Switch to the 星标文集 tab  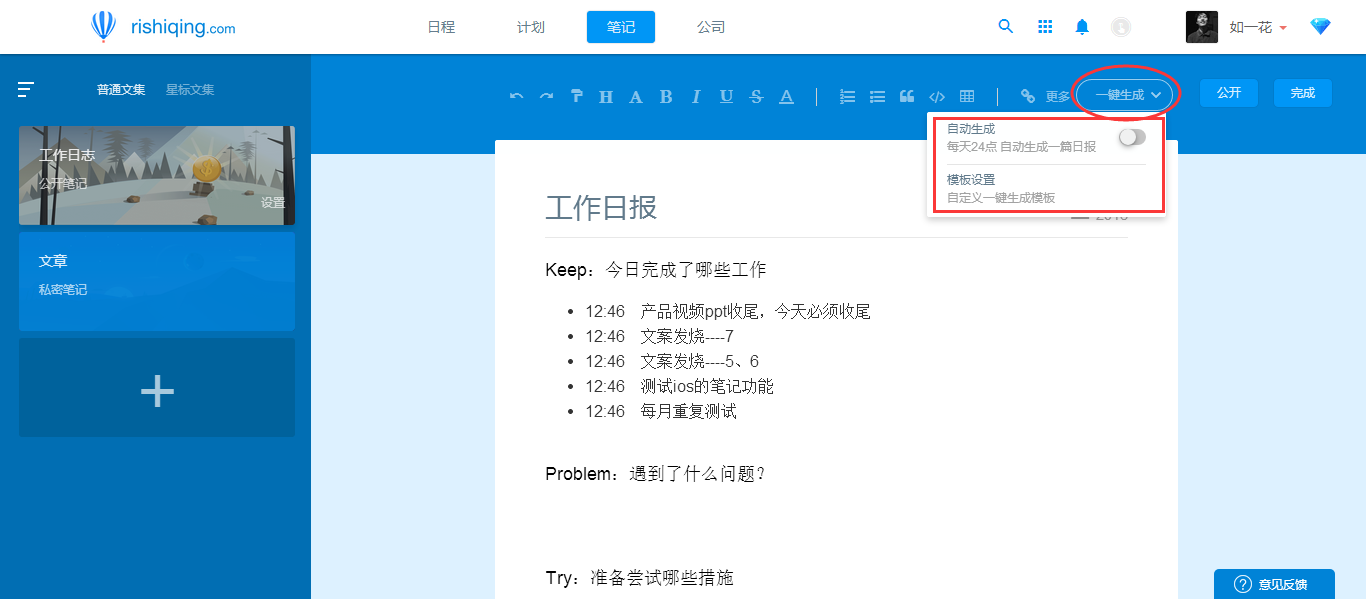[189, 89]
